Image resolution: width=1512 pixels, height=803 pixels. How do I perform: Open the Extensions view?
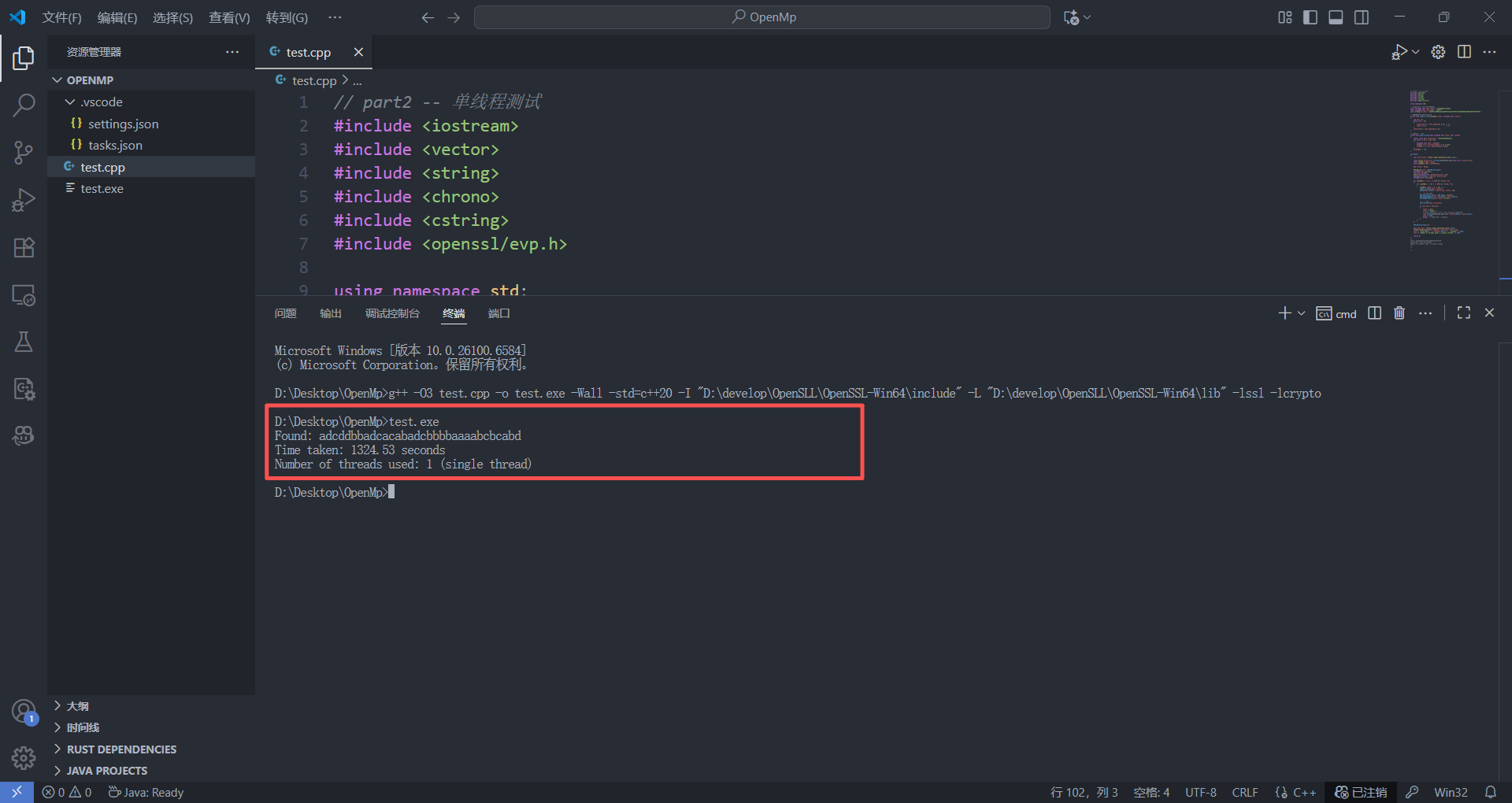click(x=24, y=247)
